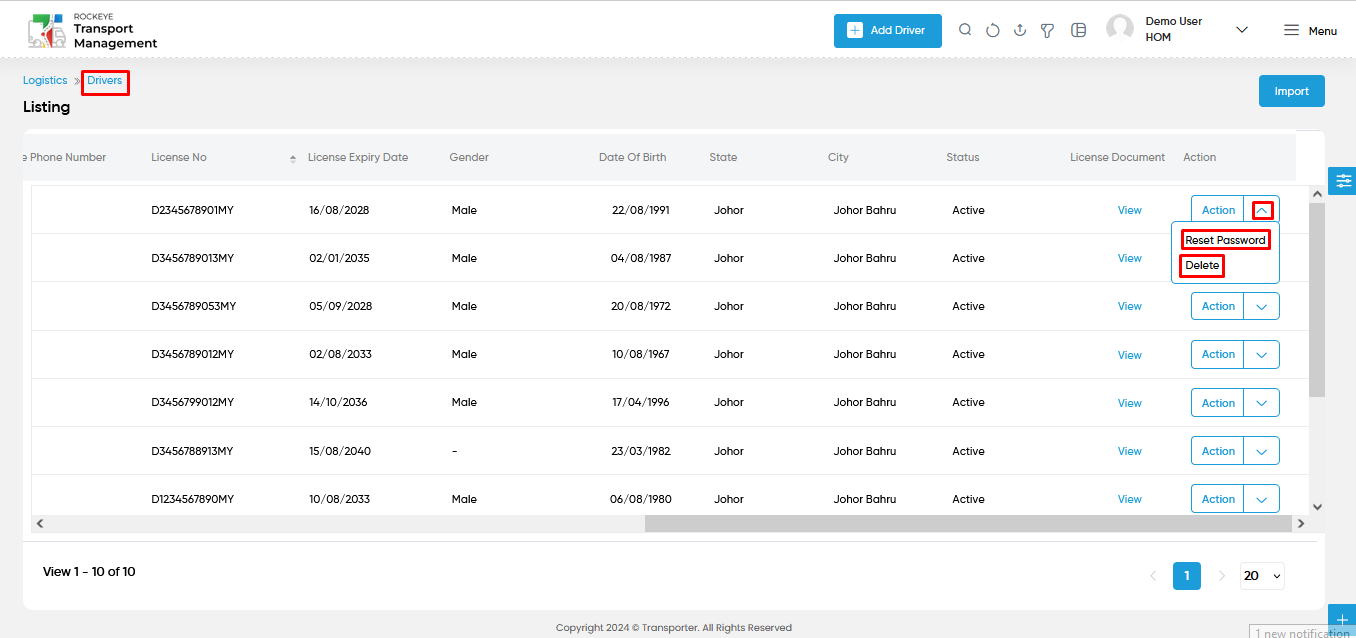
Task: Expand action chevron for license D1234567890MY
Action: (1261, 499)
